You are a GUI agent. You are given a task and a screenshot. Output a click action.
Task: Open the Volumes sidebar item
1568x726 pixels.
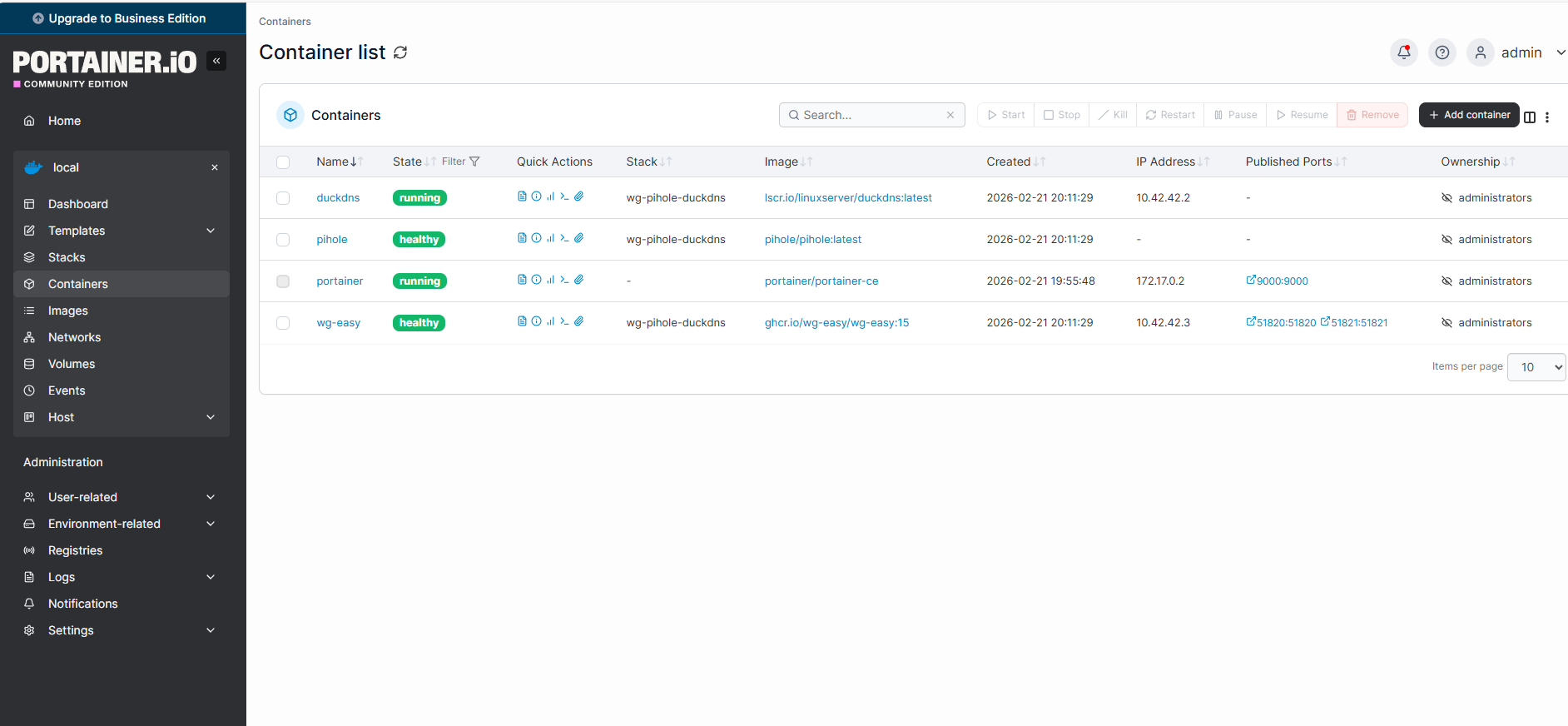coord(72,364)
